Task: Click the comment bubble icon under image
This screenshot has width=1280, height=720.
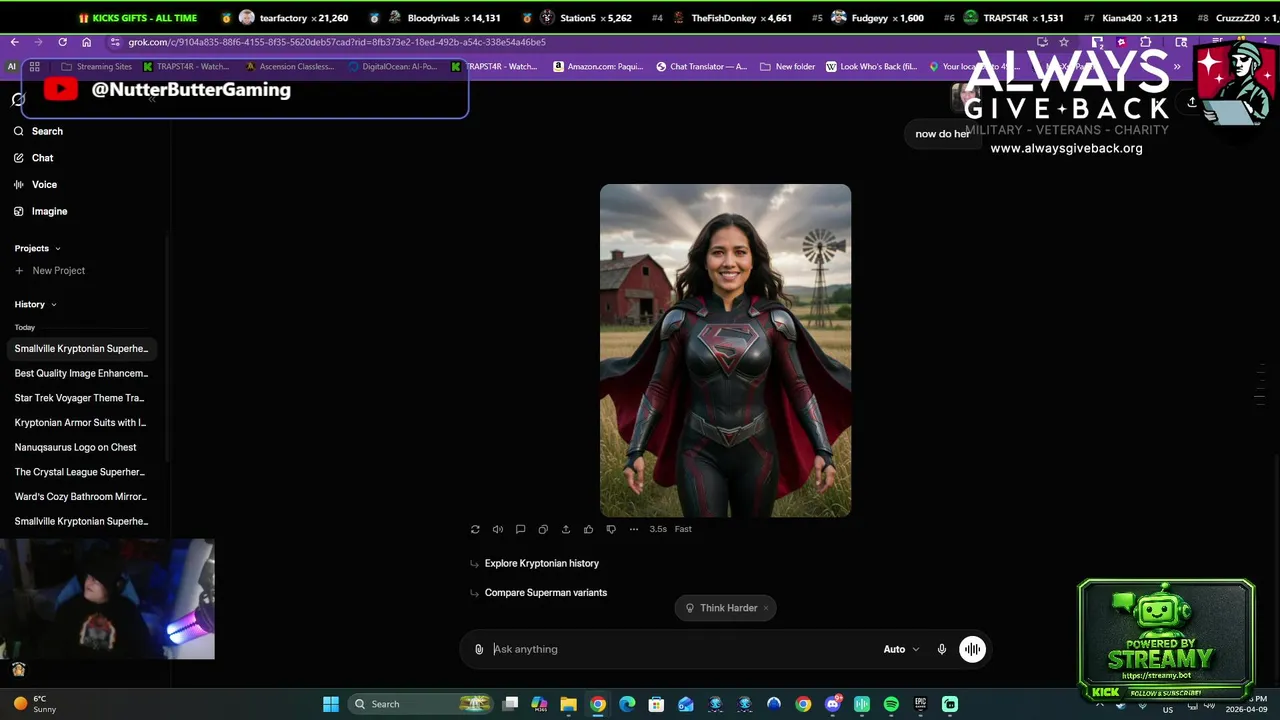Action: tap(520, 529)
